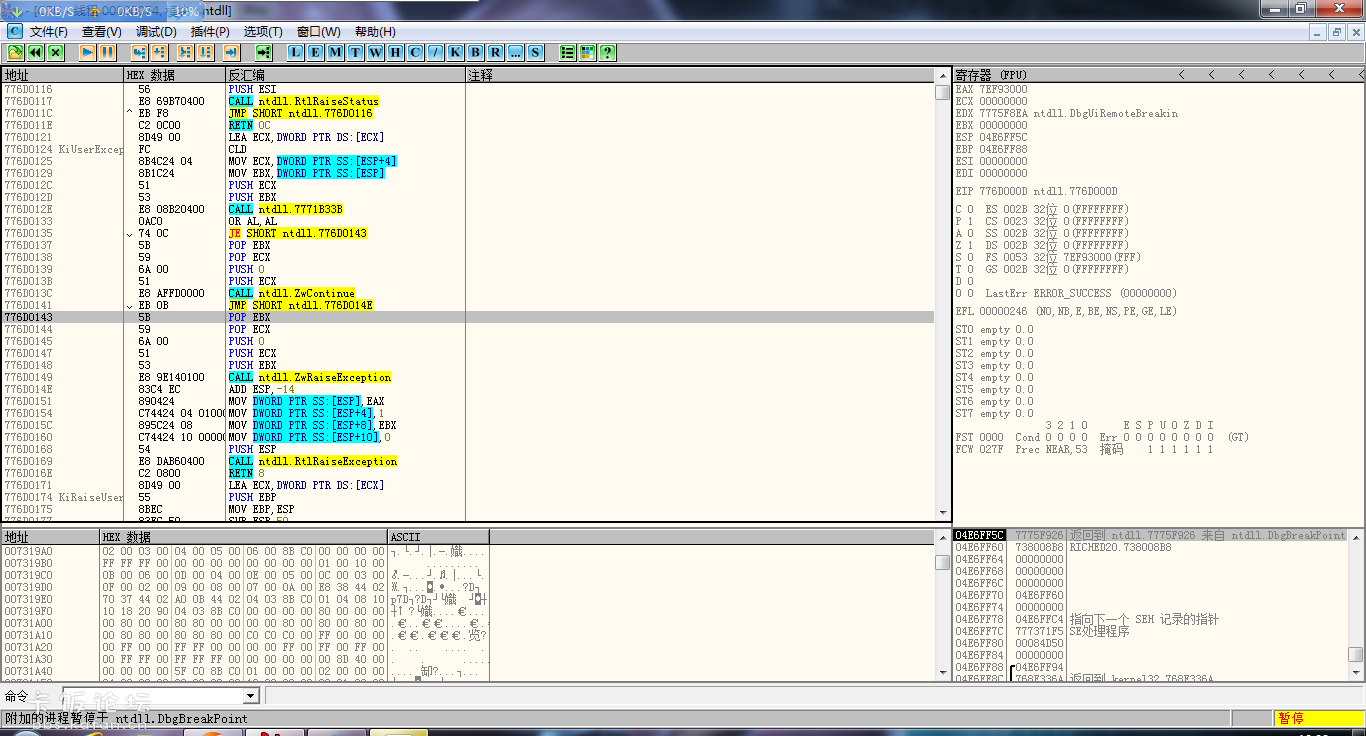Show Executable modules with E button

(x=316, y=52)
